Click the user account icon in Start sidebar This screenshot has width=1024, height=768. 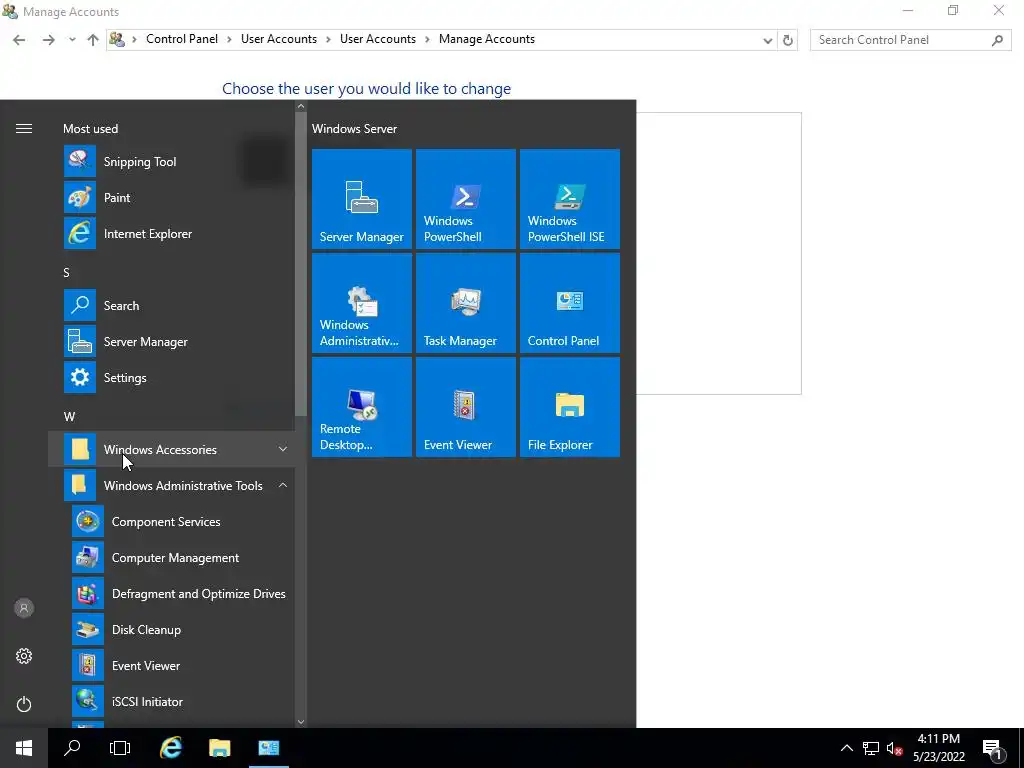[x=24, y=608]
